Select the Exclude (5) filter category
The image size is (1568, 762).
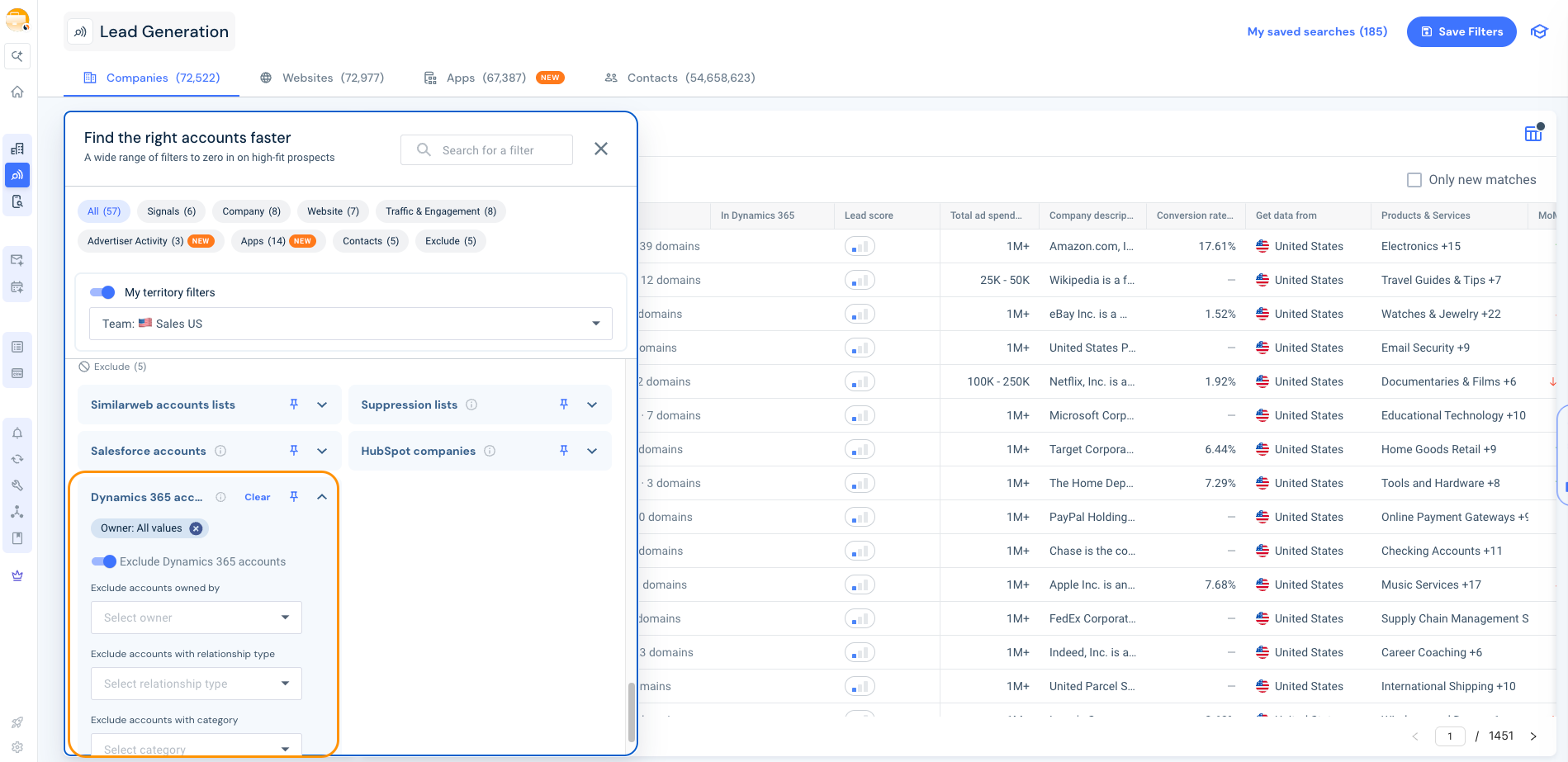[x=451, y=241]
